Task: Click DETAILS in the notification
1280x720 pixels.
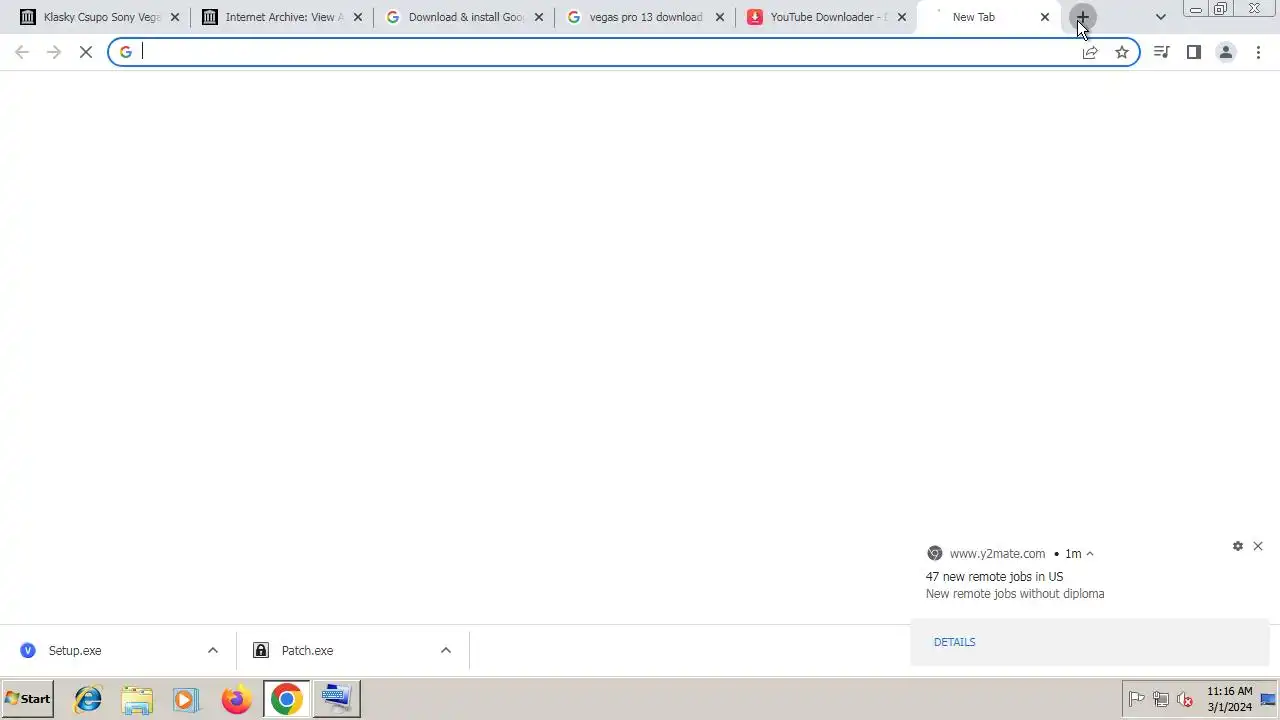Action: (954, 642)
